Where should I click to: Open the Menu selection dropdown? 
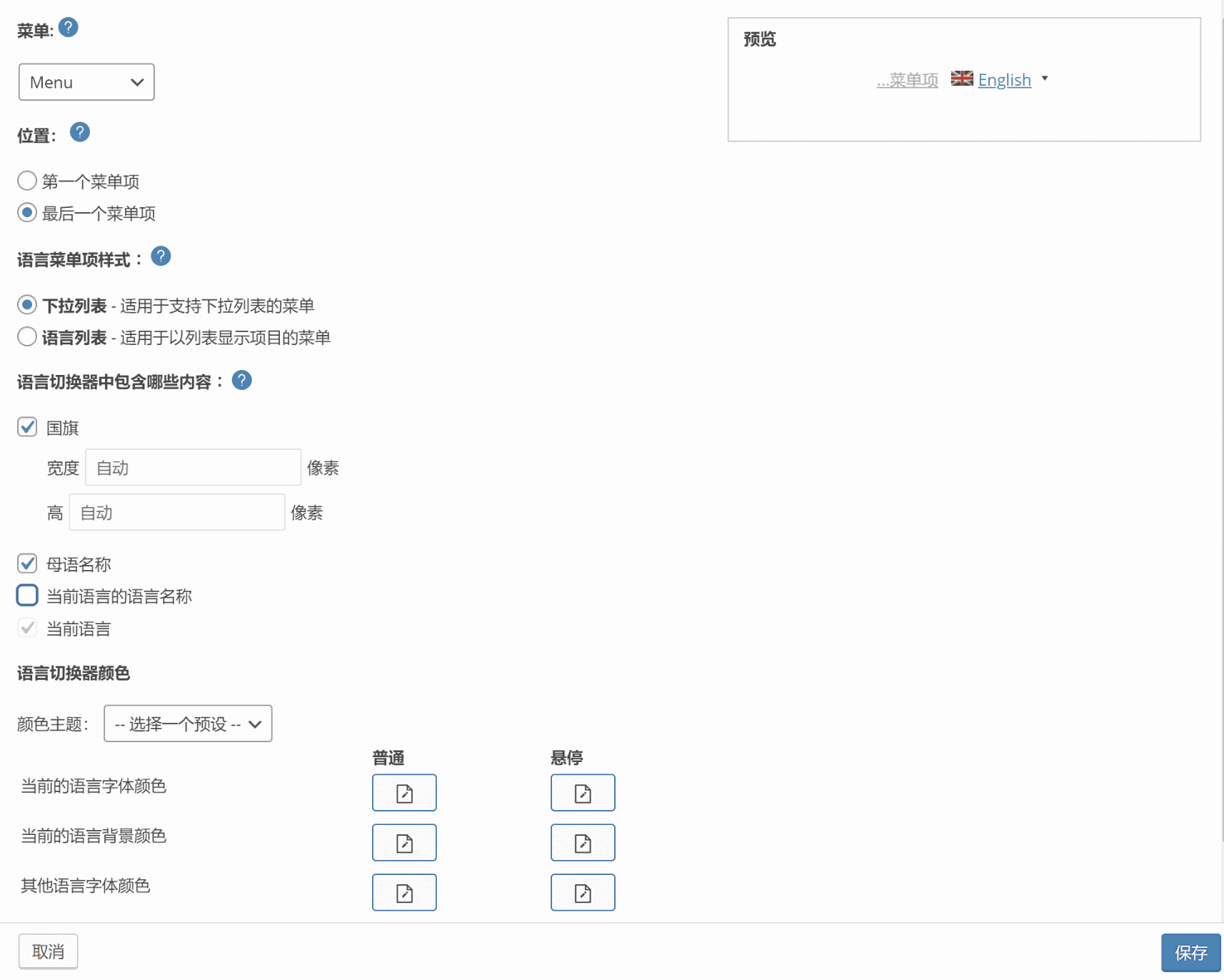click(86, 81)
